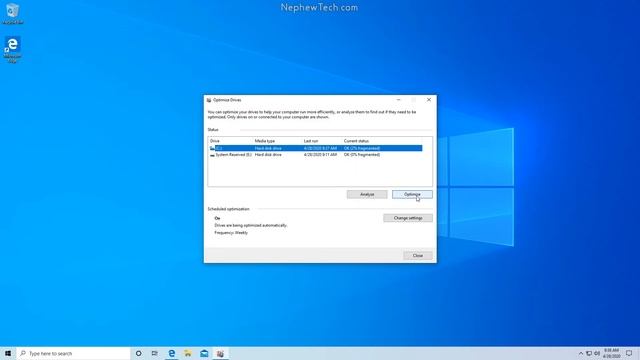Open Change settings for scheduled optimization
640x360 pixels.
point(408,218)
